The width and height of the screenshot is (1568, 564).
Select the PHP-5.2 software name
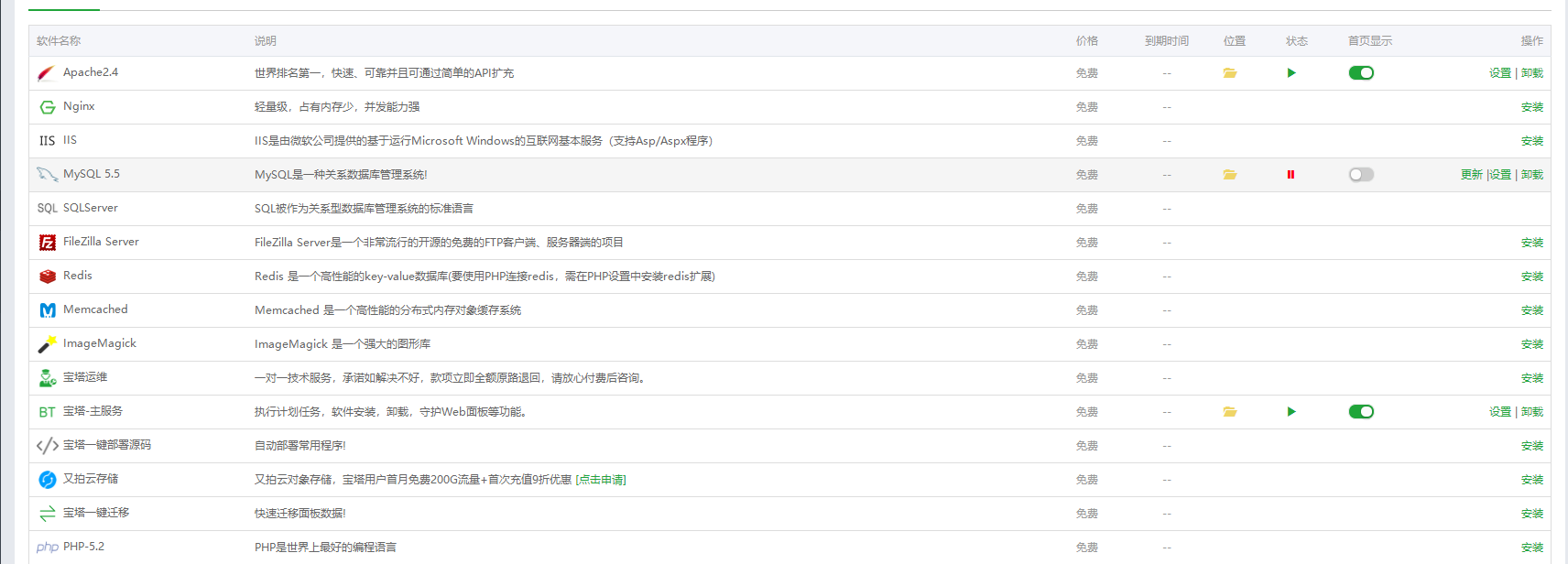coord(83,547)
